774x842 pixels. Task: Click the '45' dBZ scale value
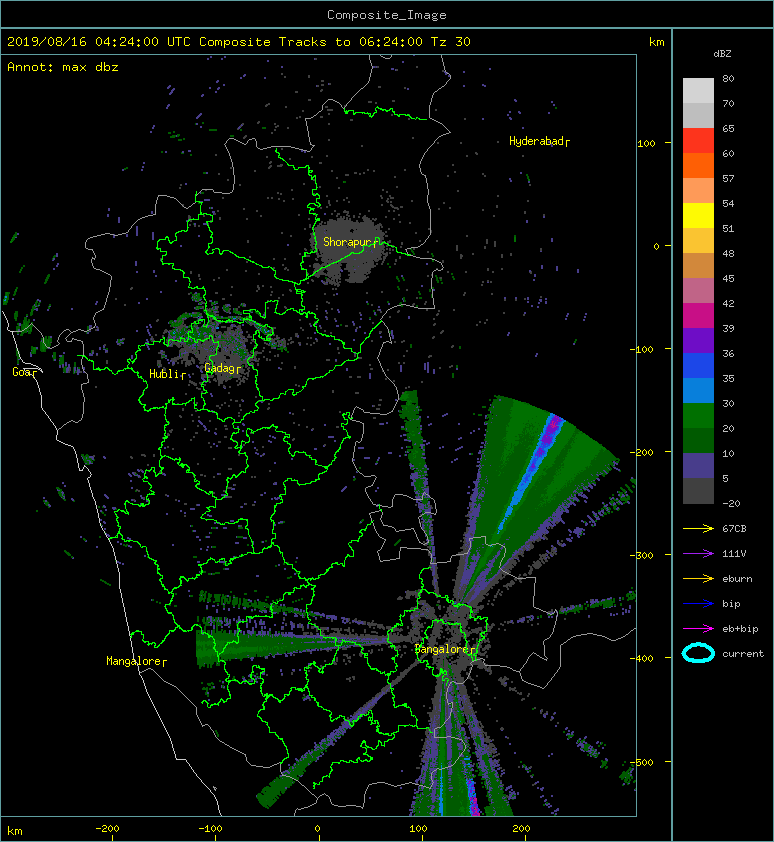(x=728, y=278)
